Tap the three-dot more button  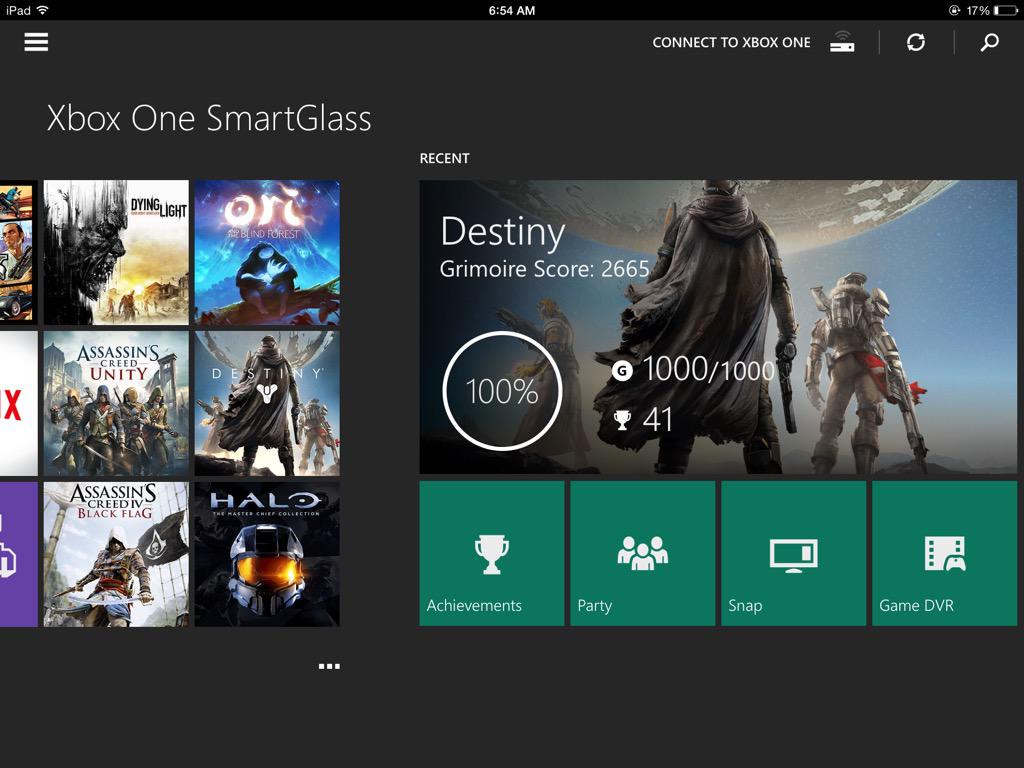tap(329, 666)
